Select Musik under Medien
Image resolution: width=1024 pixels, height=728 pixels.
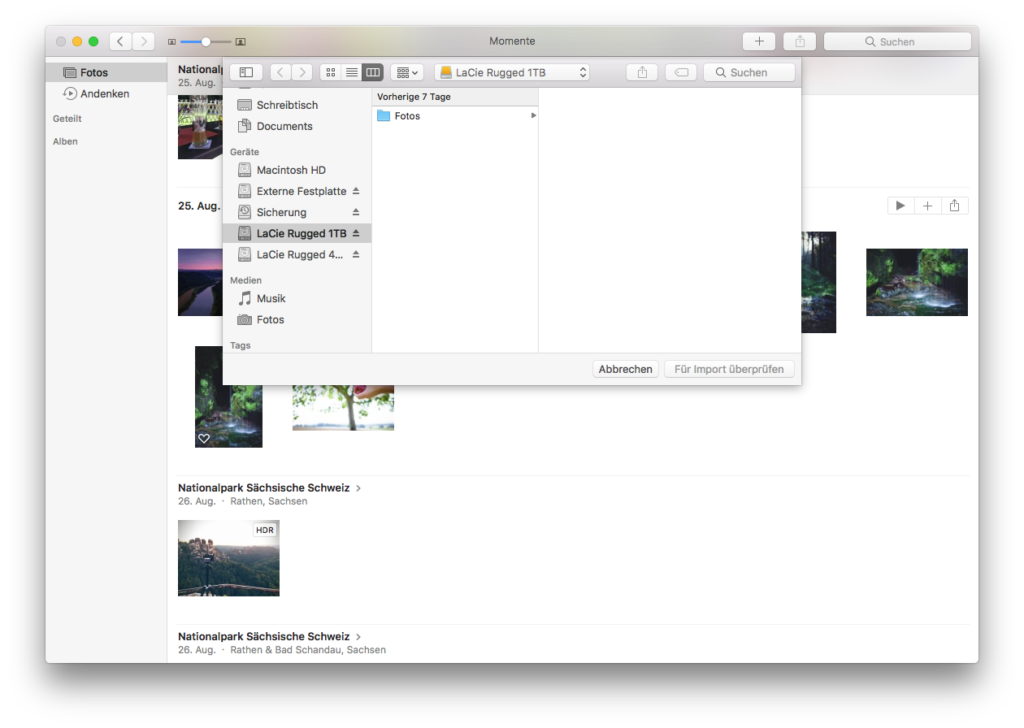tap(297, 298)
